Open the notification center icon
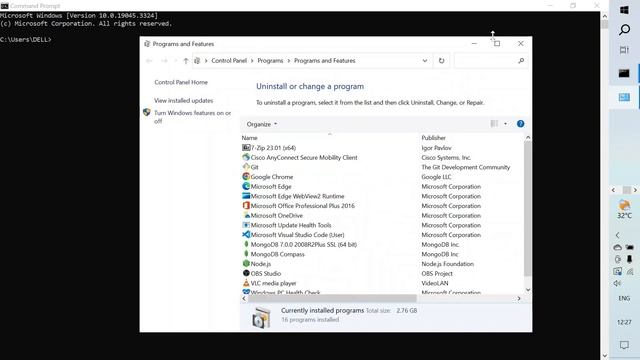This screenshot has height=360, width=640. 624,345
